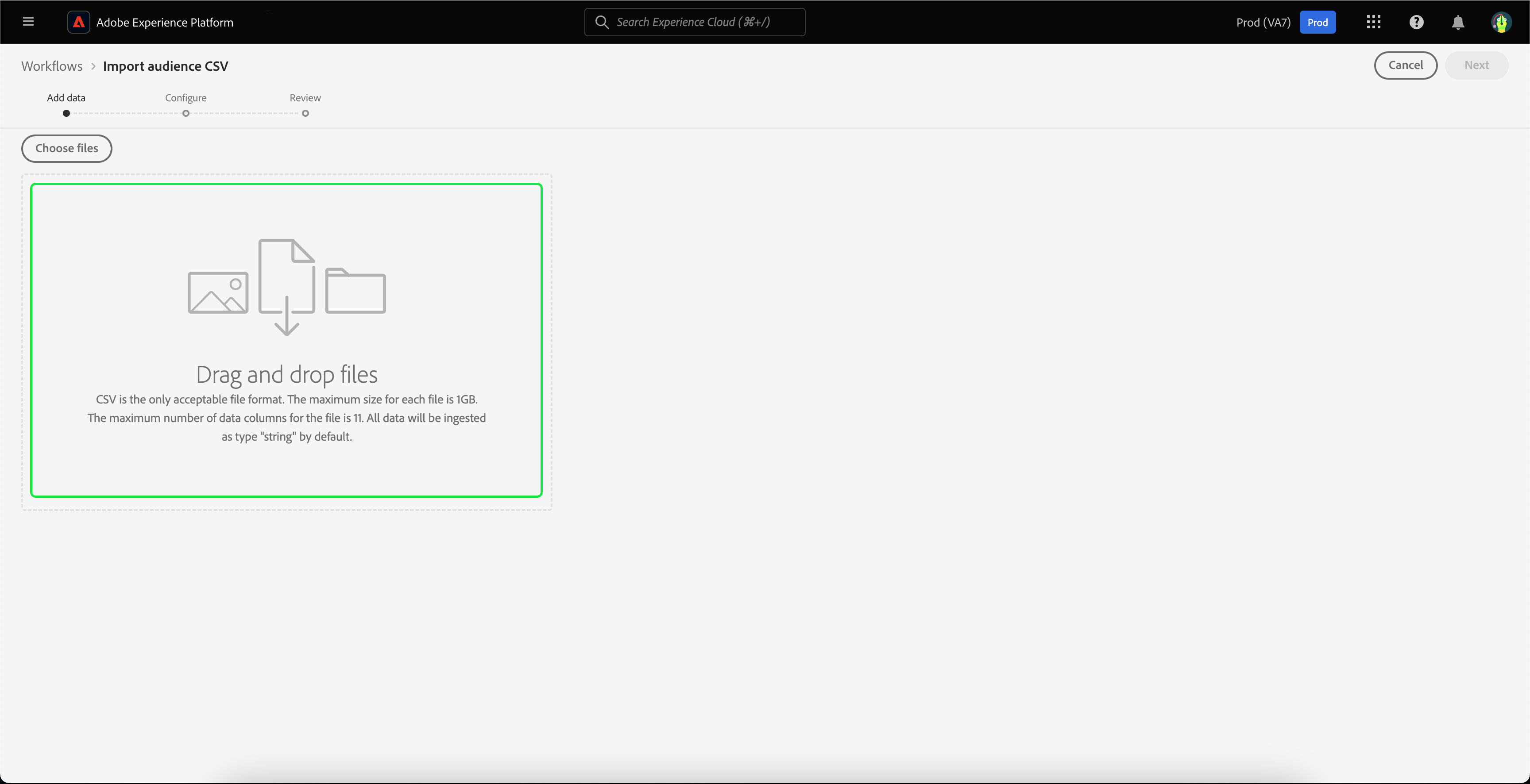Click the Prod sandbox badge
The width and height of the screenshot is (1530, 784).
pyautogui.click(x=1317, y=22)
